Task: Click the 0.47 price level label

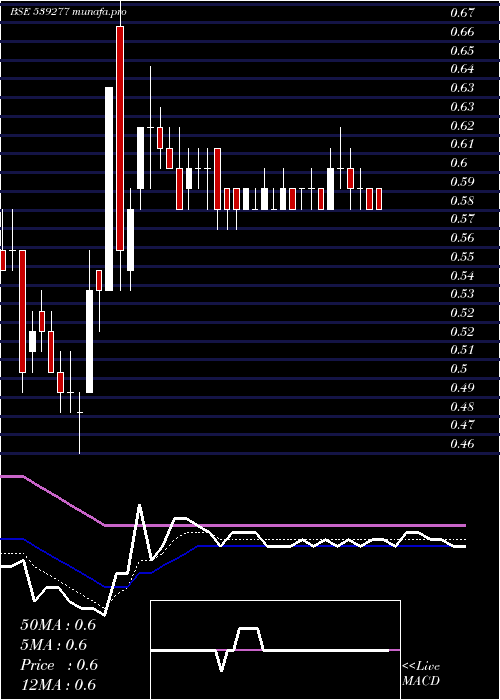Action: tap(462, 425)
